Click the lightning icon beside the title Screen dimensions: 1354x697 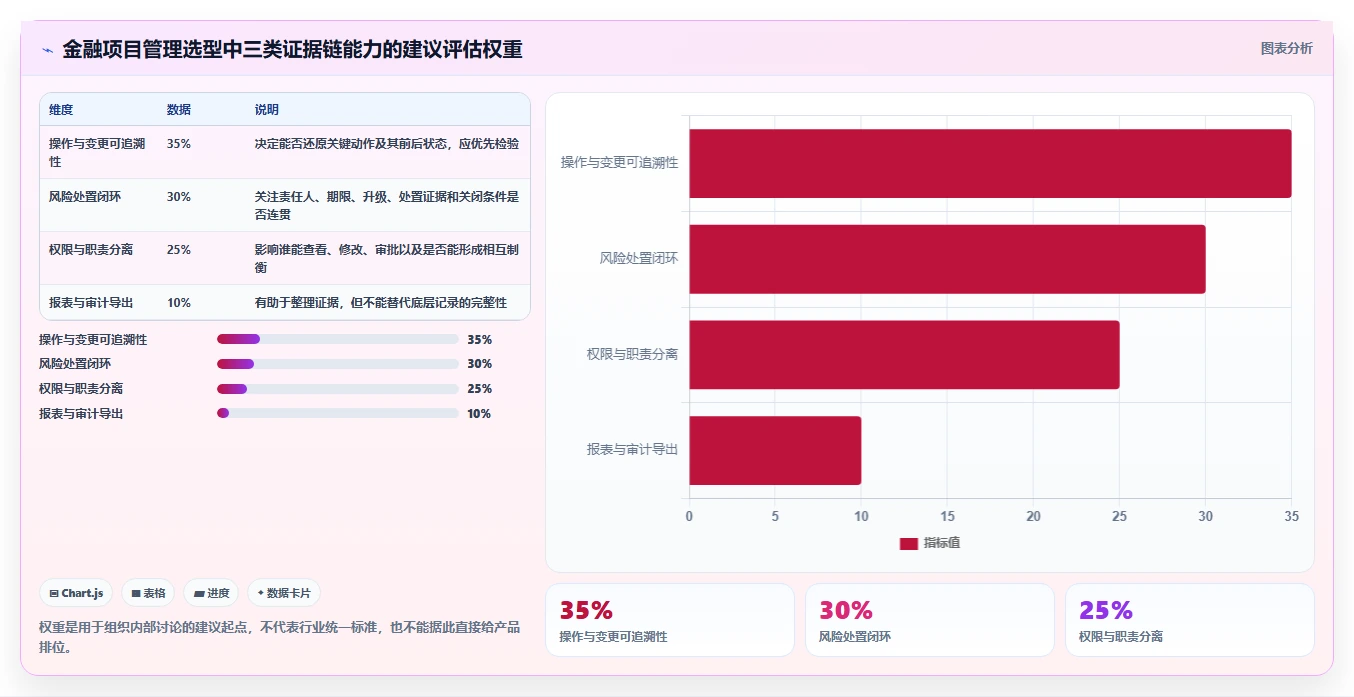[x=47, y=50]
